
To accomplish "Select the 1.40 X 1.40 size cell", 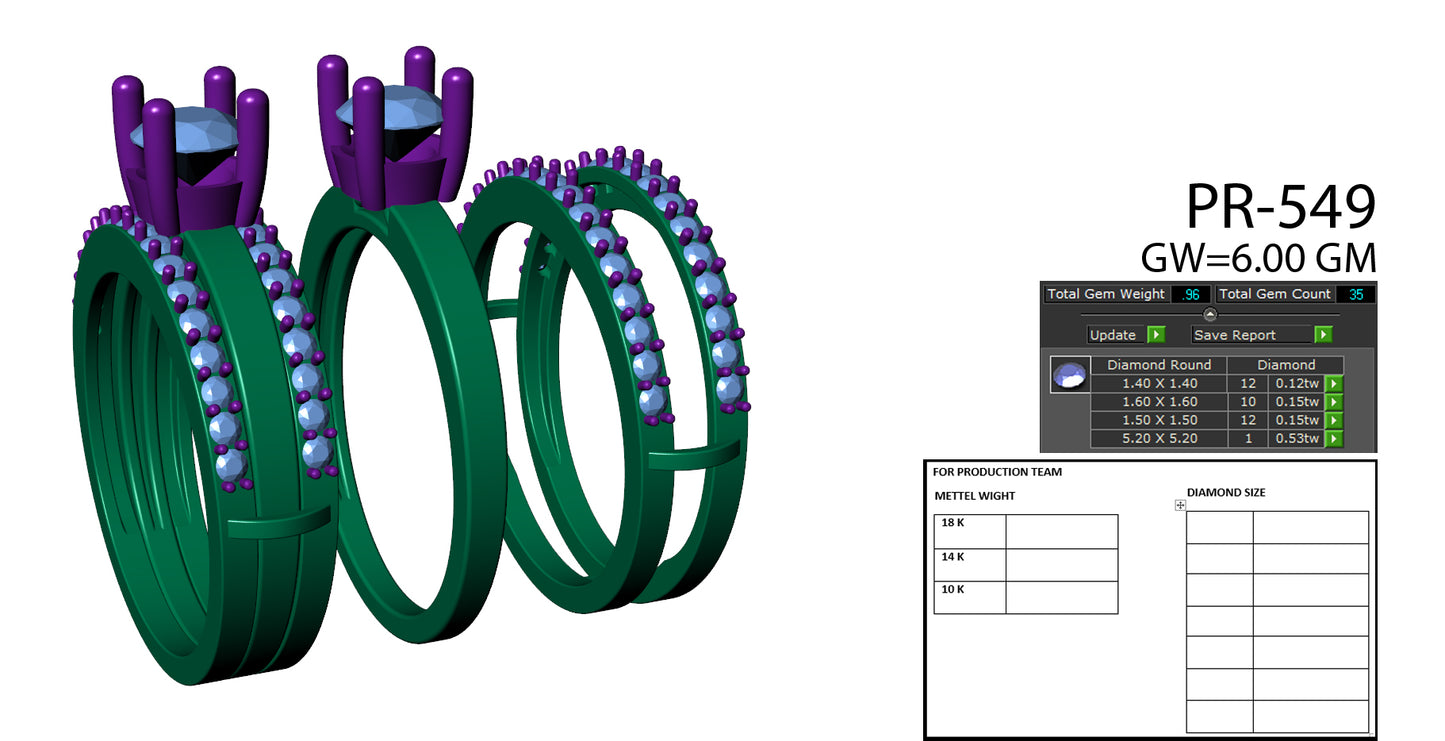I will (1159, 383).
